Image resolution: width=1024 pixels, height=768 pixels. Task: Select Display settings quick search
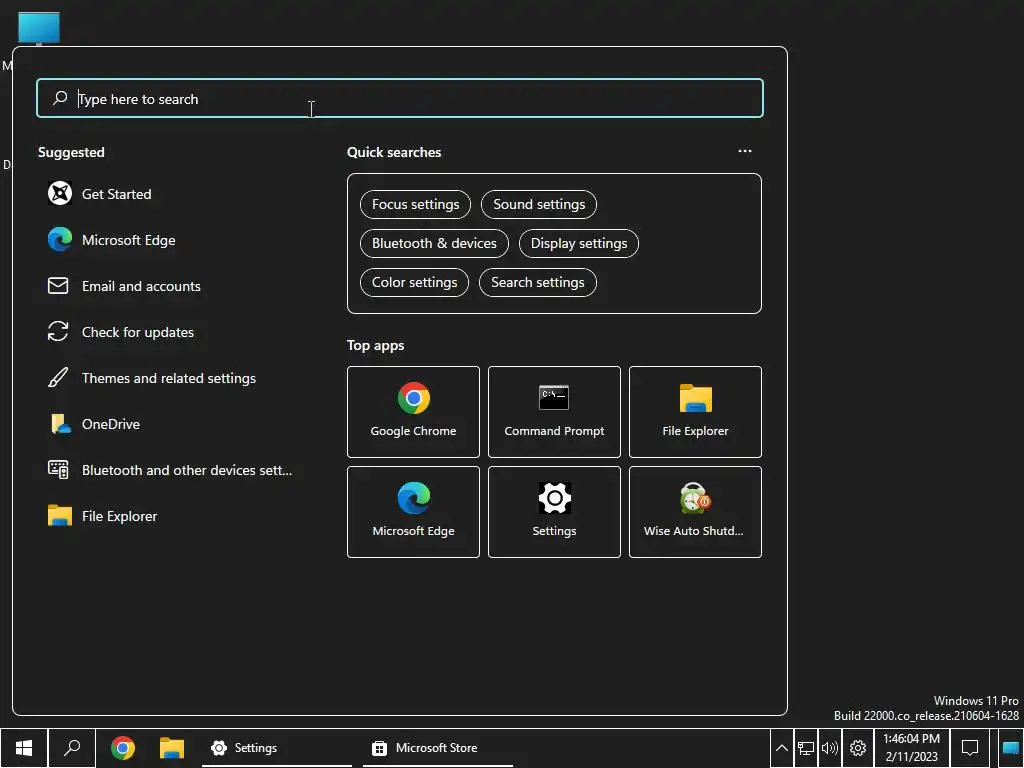click(x=579, y=244)
